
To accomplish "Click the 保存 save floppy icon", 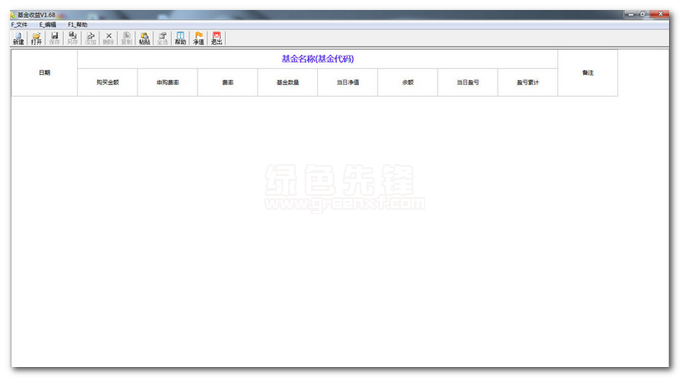I will (55, 38).
